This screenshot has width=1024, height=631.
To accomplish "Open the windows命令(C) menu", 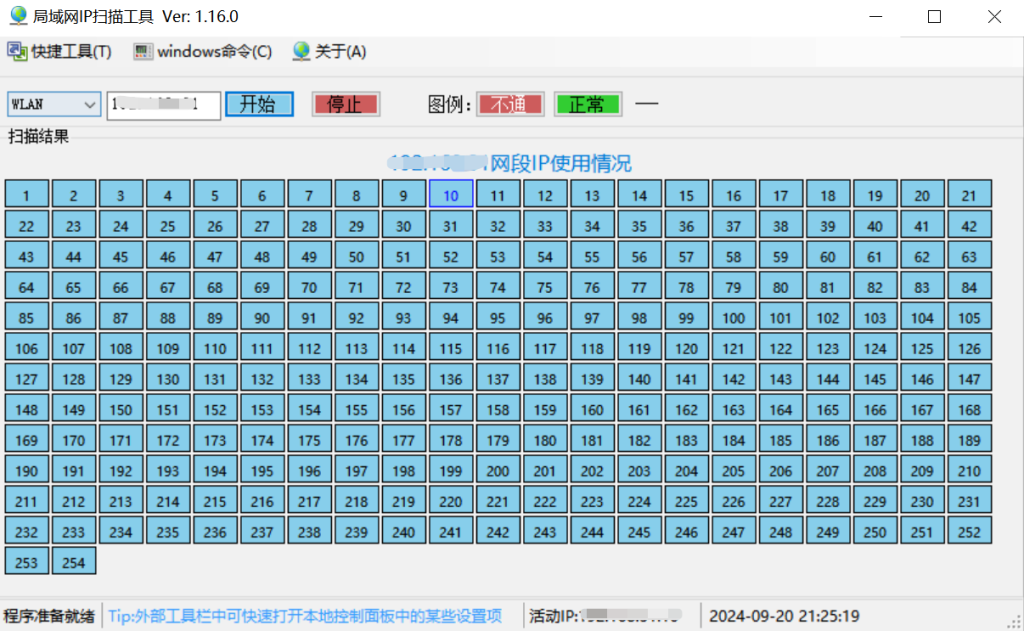I will [x=202, y=52].
